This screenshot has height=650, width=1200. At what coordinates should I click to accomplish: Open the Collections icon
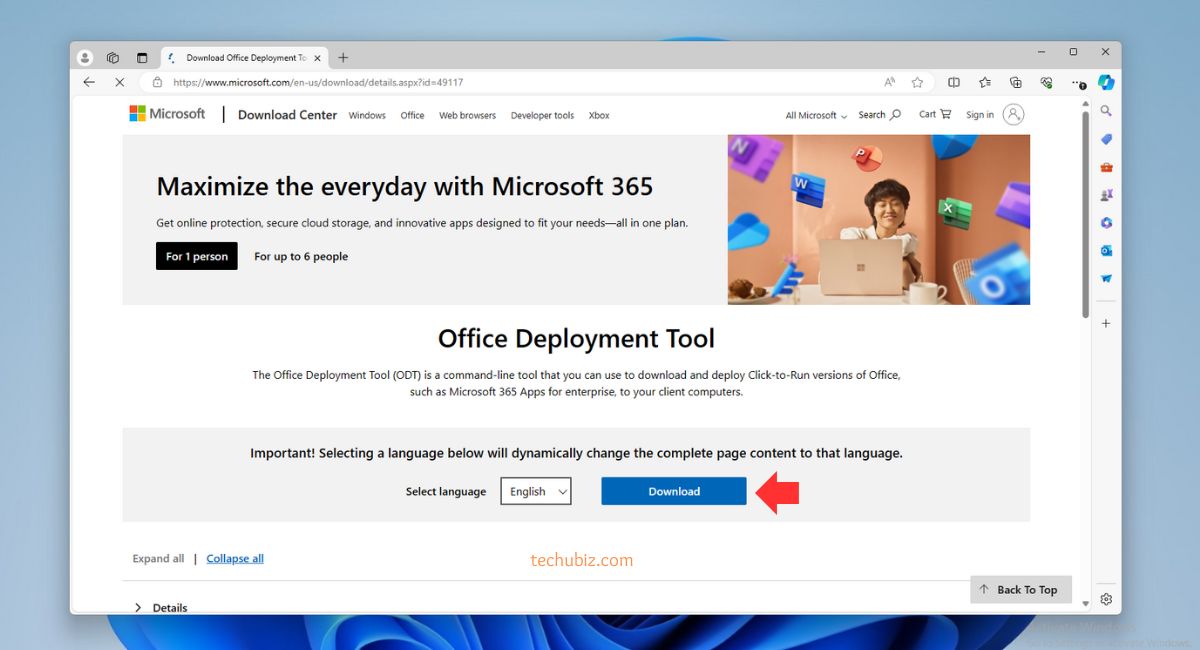pos(1016,82)
